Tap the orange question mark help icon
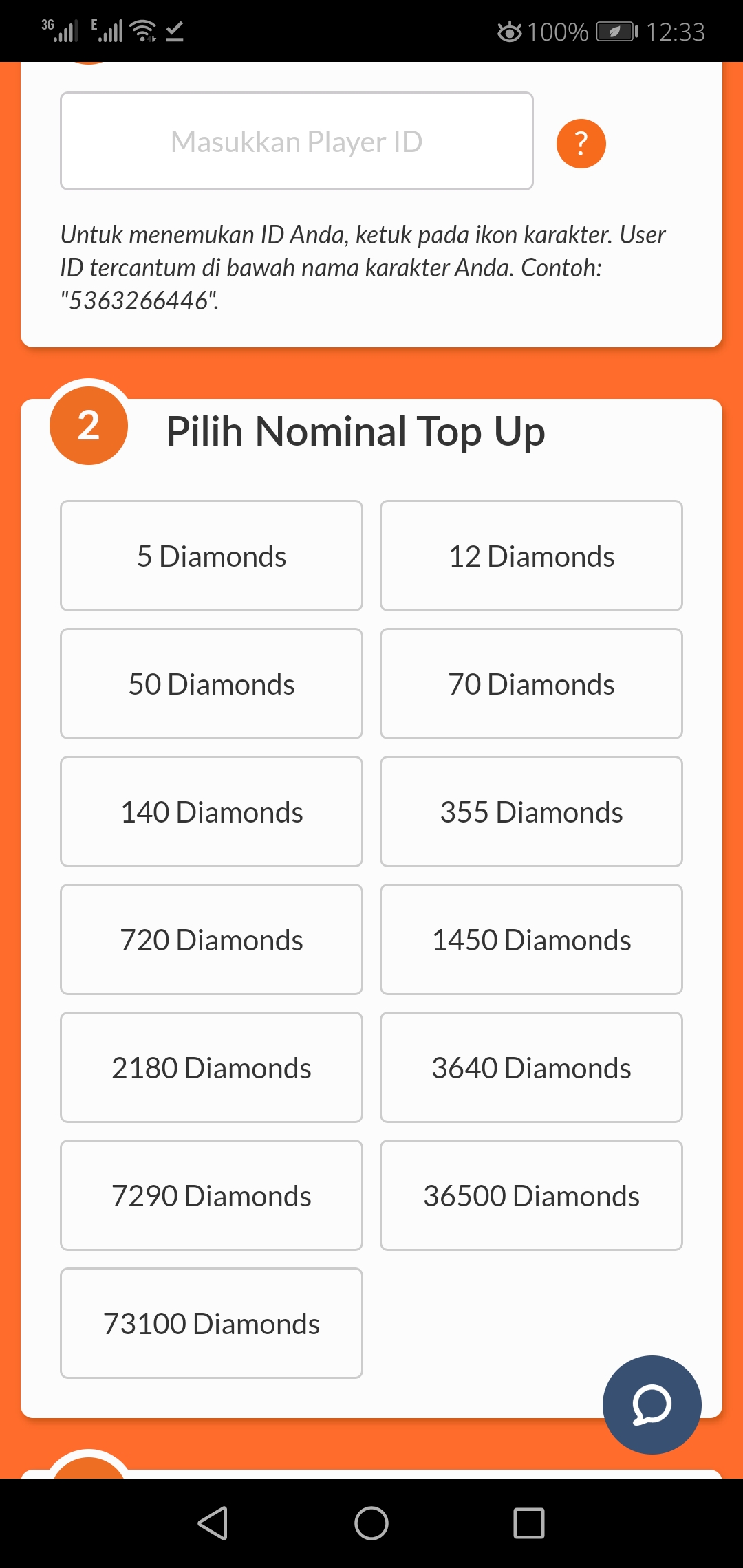The image size is (743, 1568). tap(581, 144)
